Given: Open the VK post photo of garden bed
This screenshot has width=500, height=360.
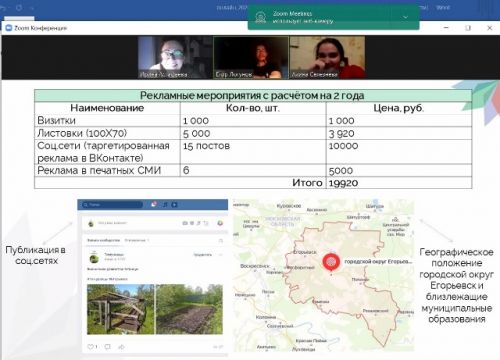Looking at the screenshot, I should coord(189,309).
